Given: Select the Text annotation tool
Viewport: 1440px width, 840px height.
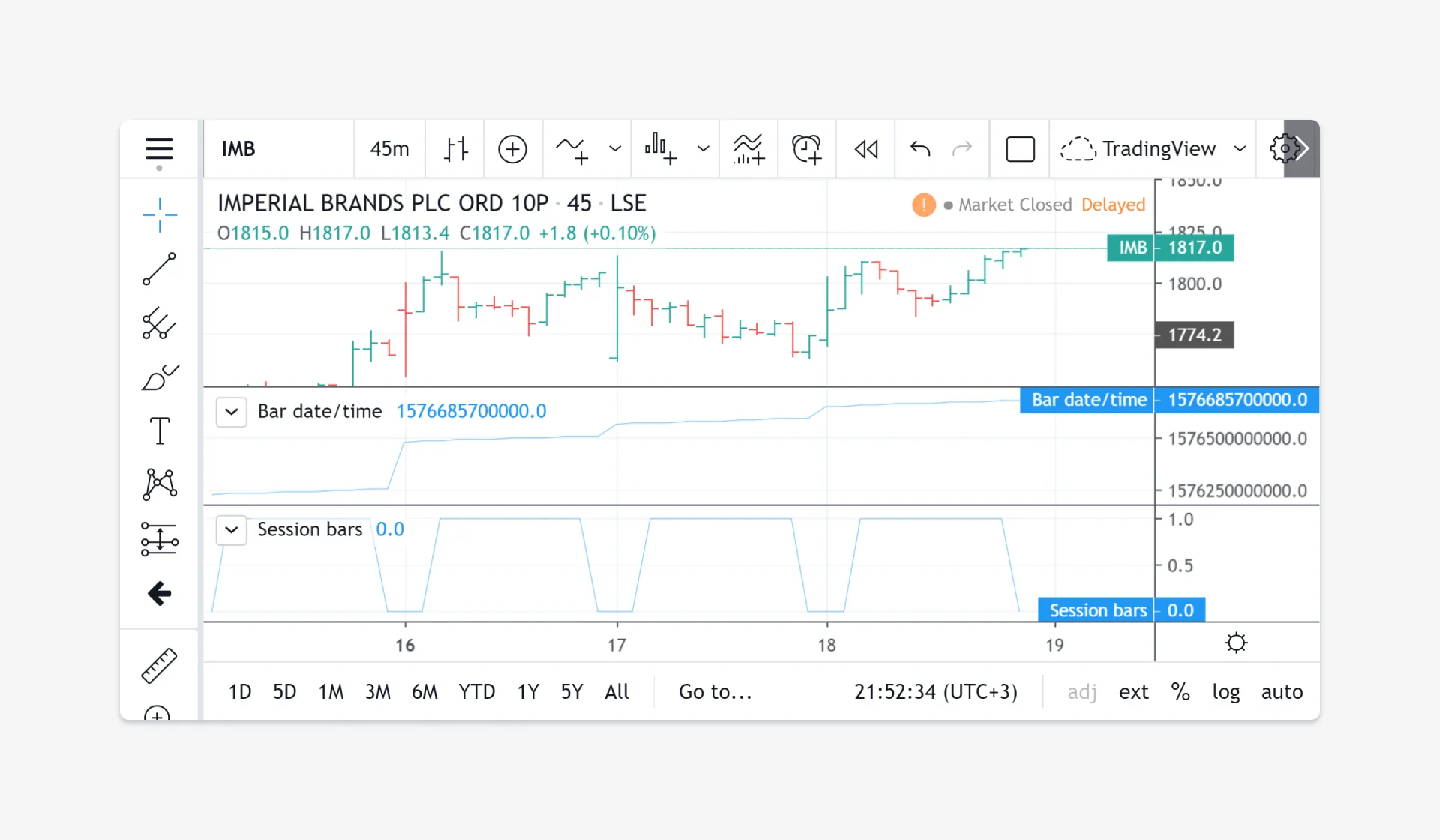Looking at the screenshot, I should (x=159, y=430).
